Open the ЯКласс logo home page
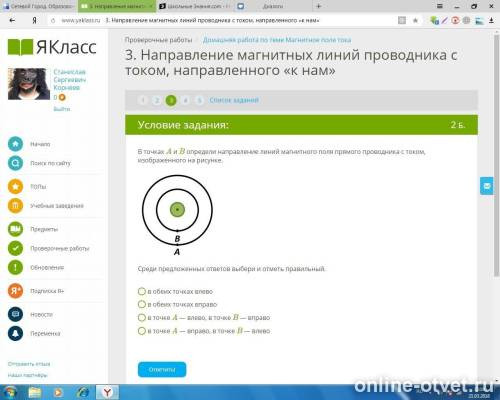The image size is (500, 400). [x=52, y=47]
